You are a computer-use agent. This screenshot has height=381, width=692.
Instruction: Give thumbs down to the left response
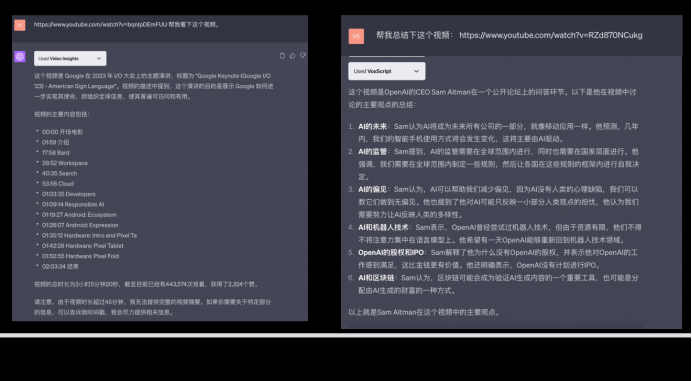tap(303, 56)
